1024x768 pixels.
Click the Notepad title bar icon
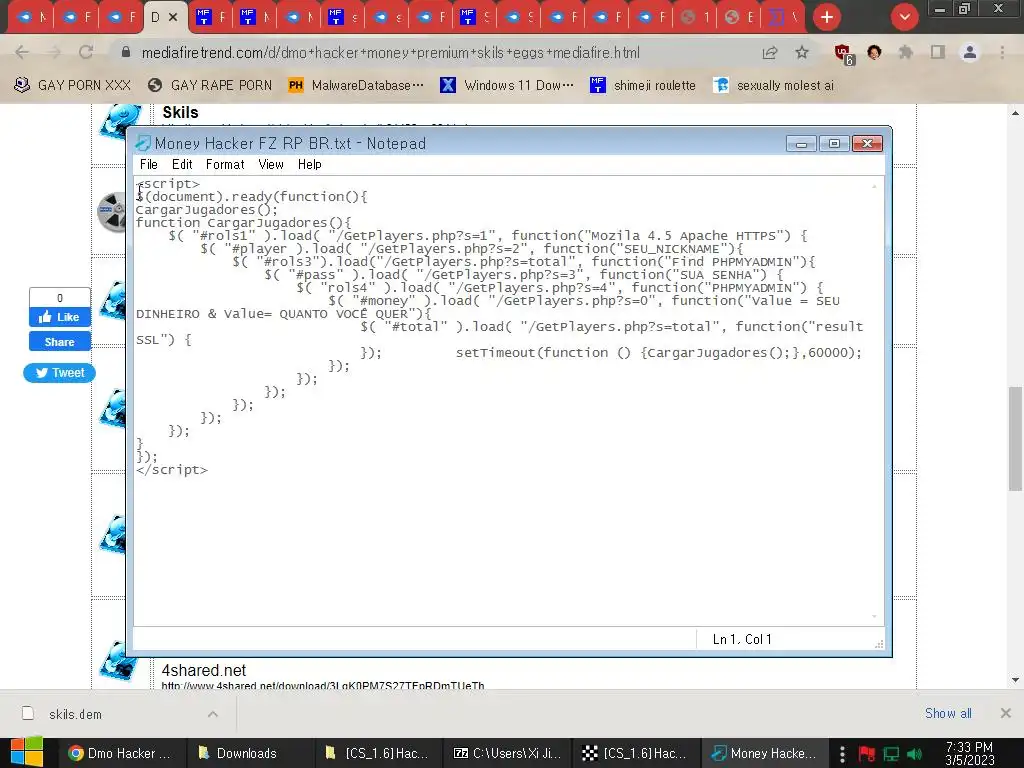[142, 143]
